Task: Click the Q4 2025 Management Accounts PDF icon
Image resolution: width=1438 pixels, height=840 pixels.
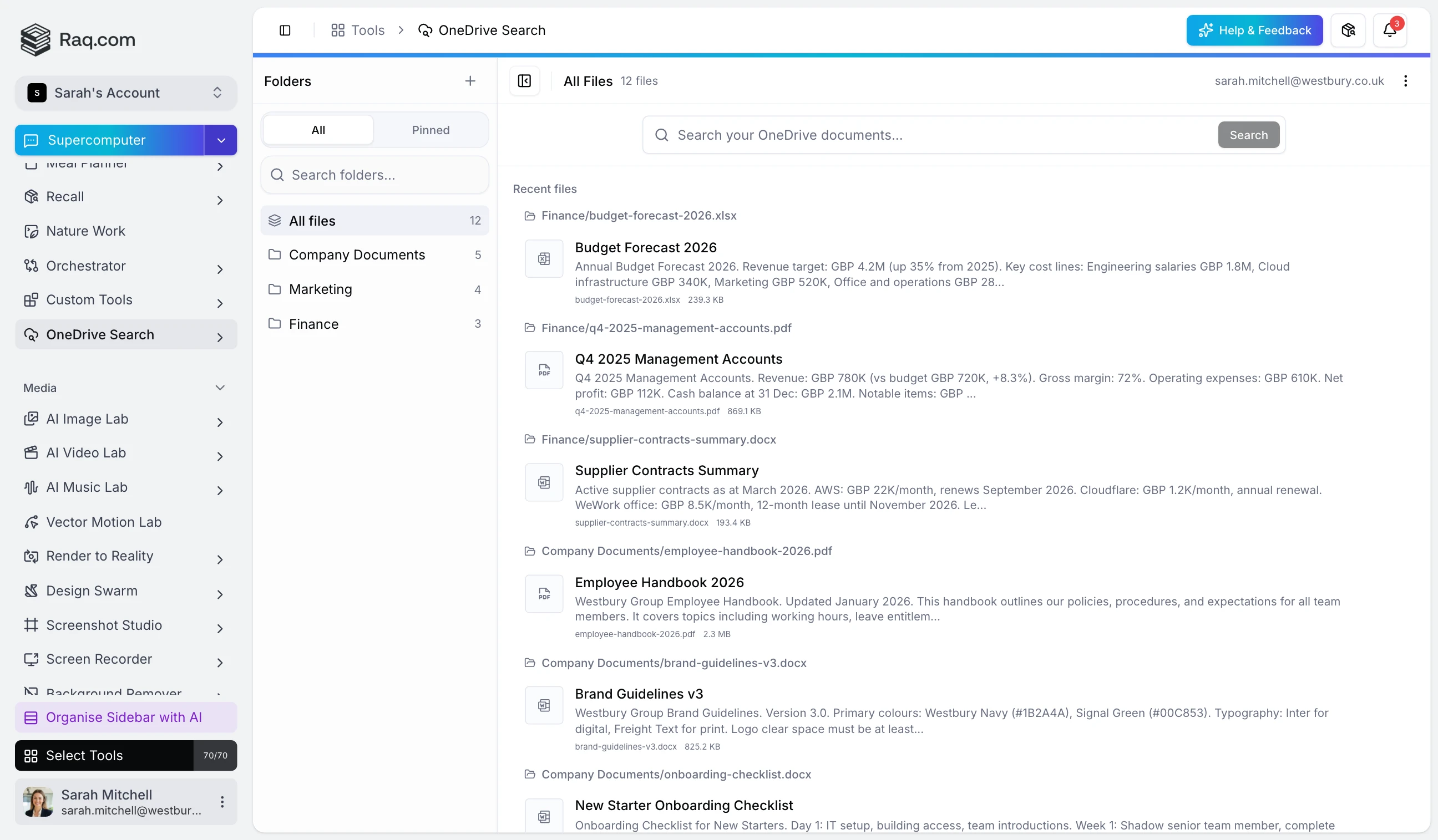Action: click(544, 370)
